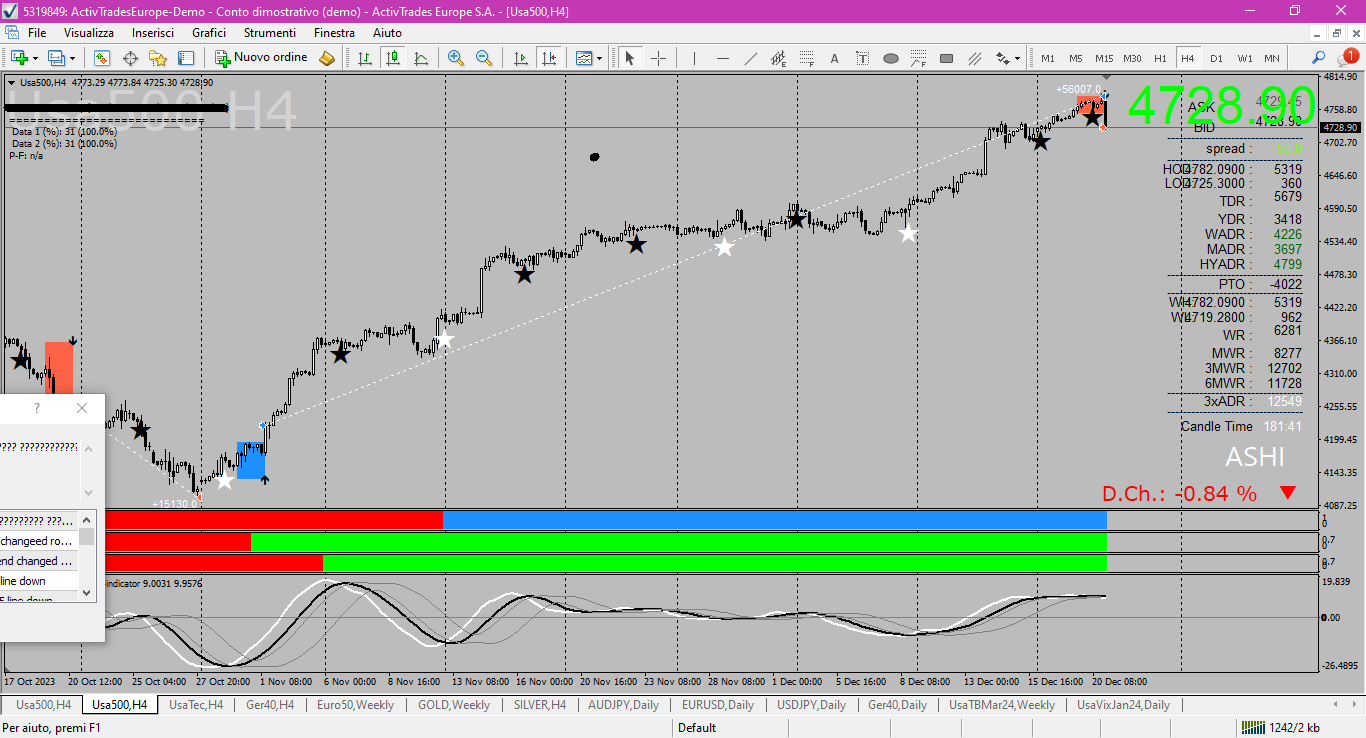The image size is (1366, 738).
Task: Switch to candlestick chart view icon
Action: pos(393,58)
